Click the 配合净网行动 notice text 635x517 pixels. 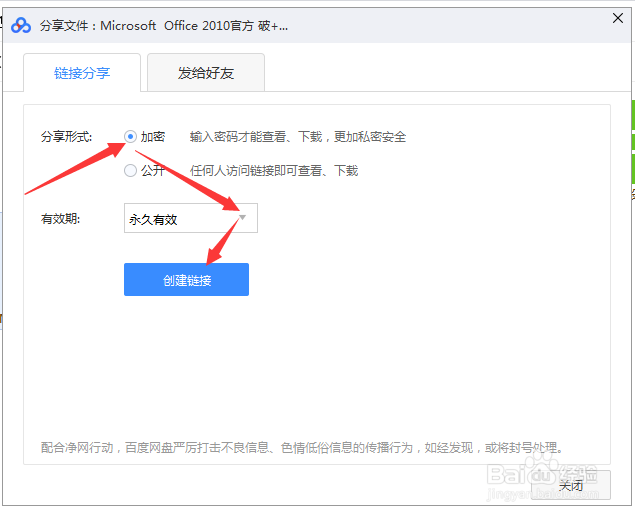click(302, 448)
